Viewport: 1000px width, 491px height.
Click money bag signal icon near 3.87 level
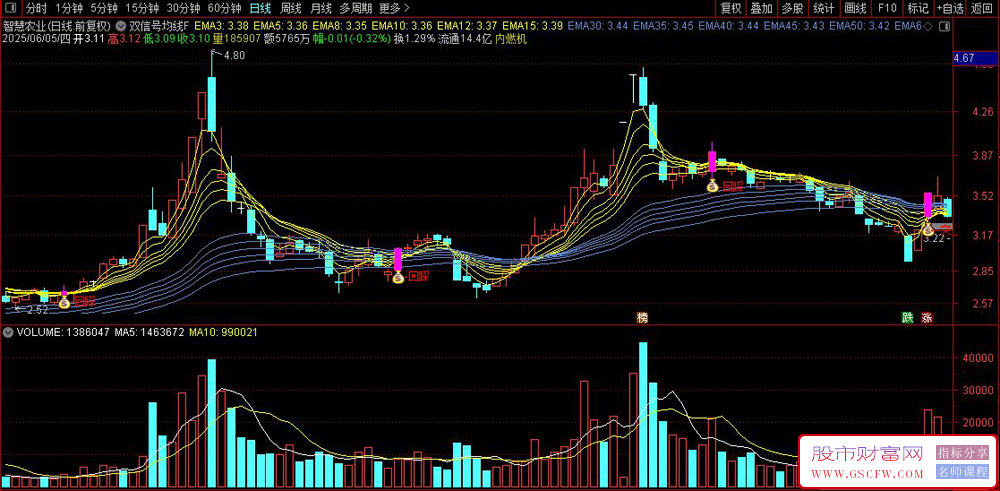click(713, 186)
